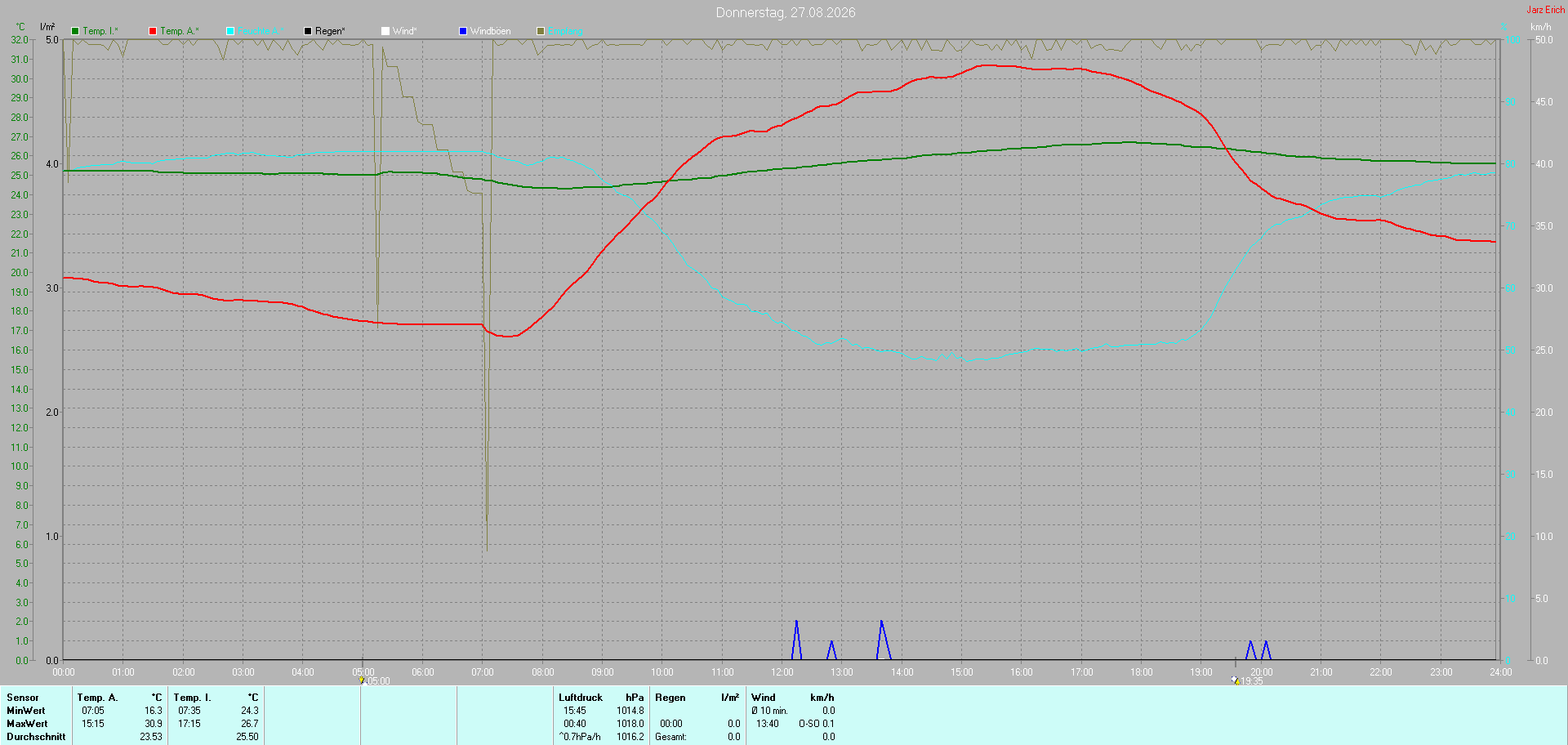This screenshot has height=745, width=1568.
Task: Click the white Wind legend square
Action: click(385, 31)
